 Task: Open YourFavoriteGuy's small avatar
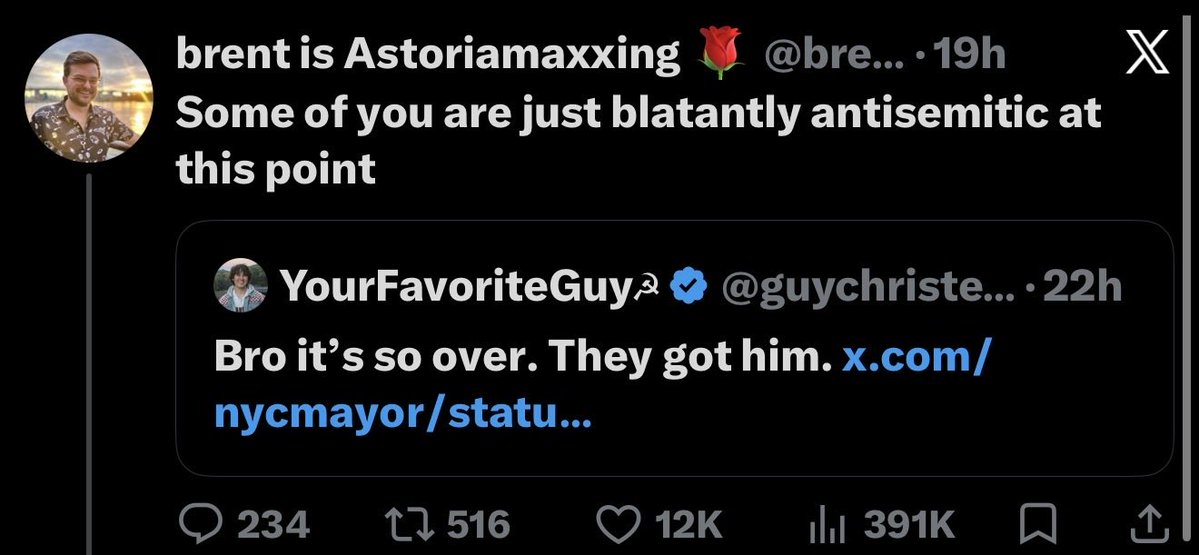pyautogui.click(x=241, y=285)
